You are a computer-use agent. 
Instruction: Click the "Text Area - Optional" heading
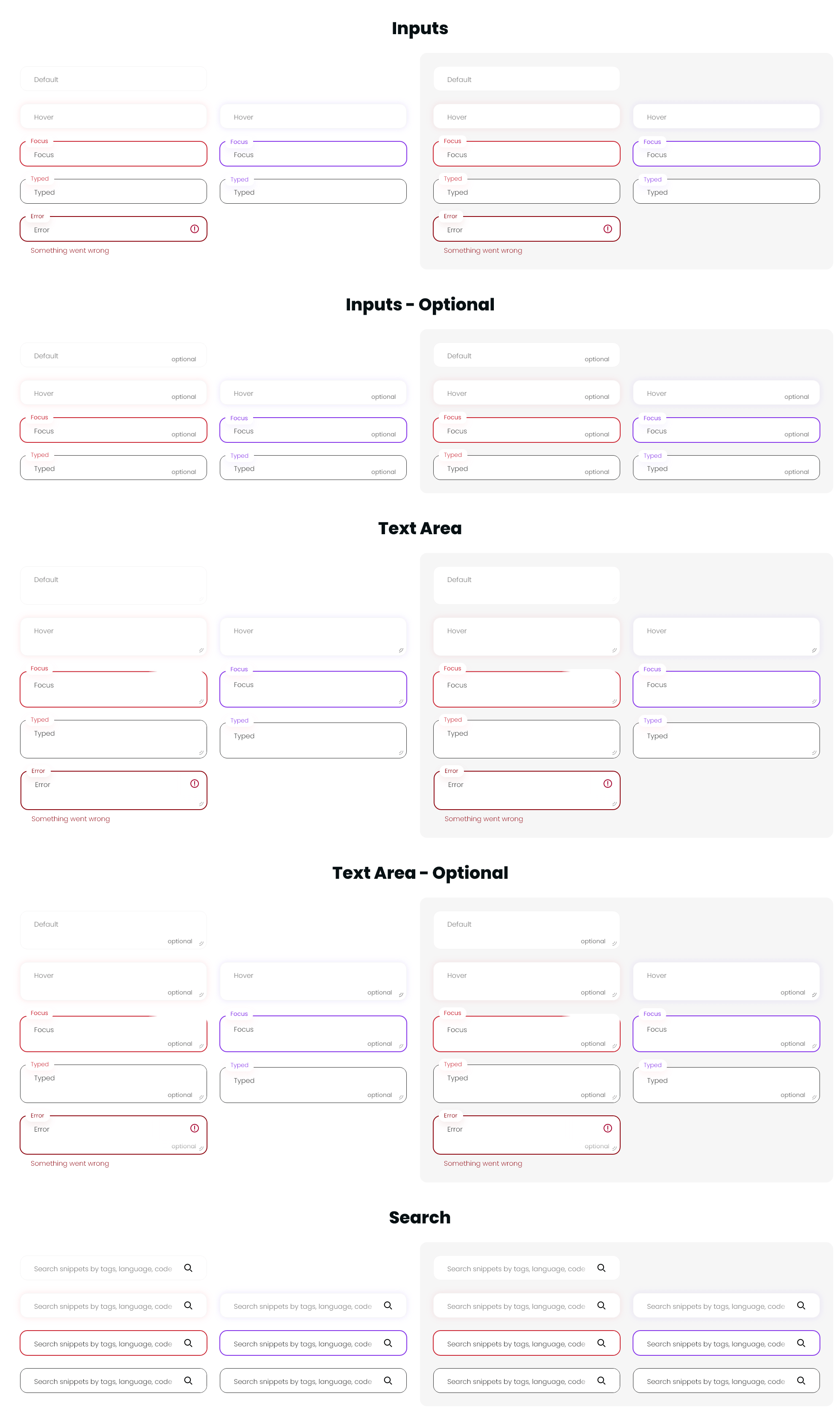(x=420, y=872)
